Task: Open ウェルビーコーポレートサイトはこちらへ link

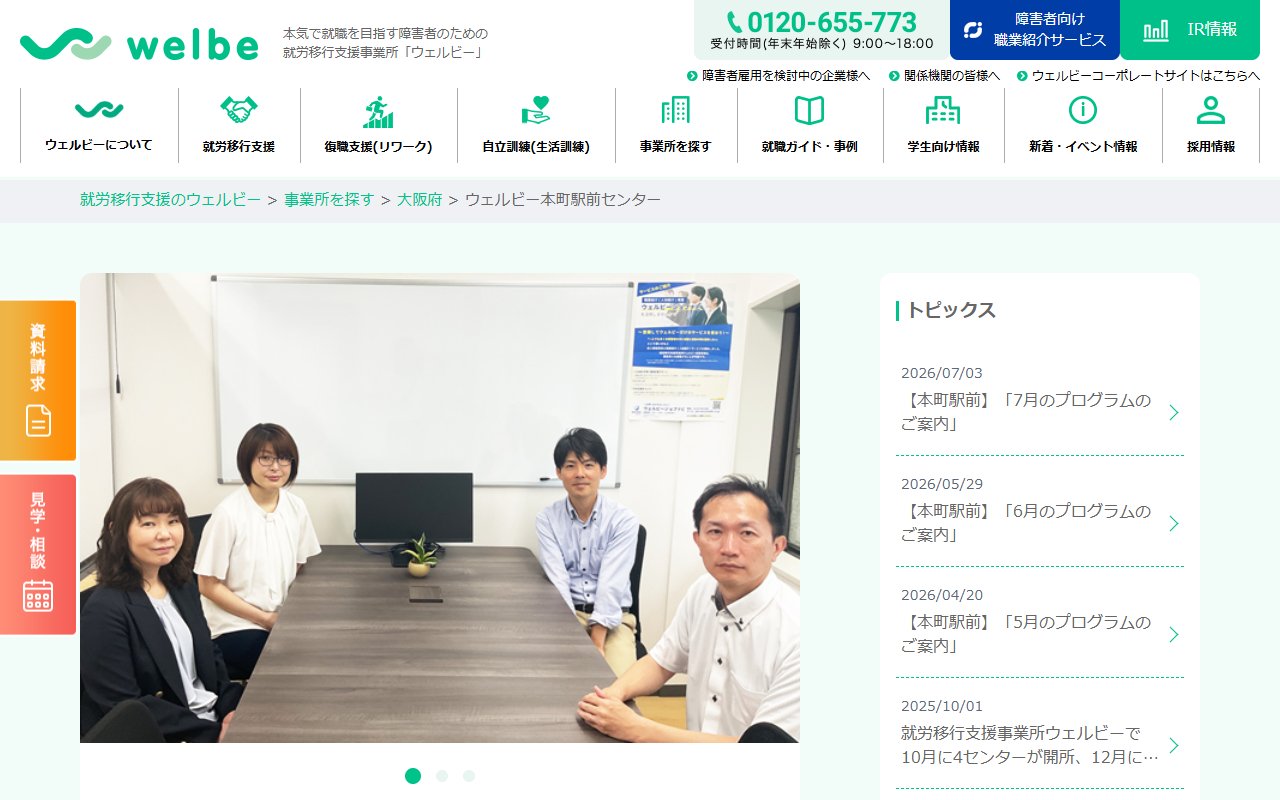Action: pyautogui.click(x=1146, y=76)
